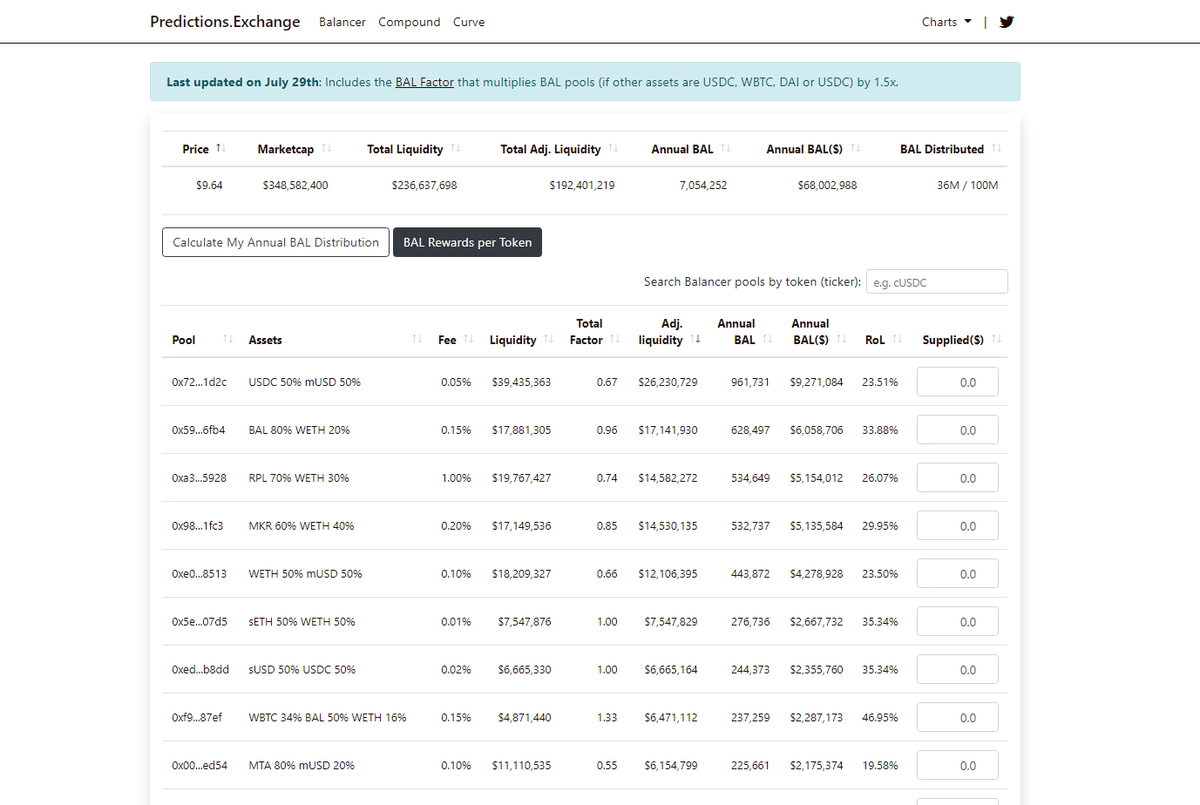Click 'USDC 50% mUSD 50%' assets cell
The image size is (1200, 805).
pyautogui.click(x=305, y=382)
